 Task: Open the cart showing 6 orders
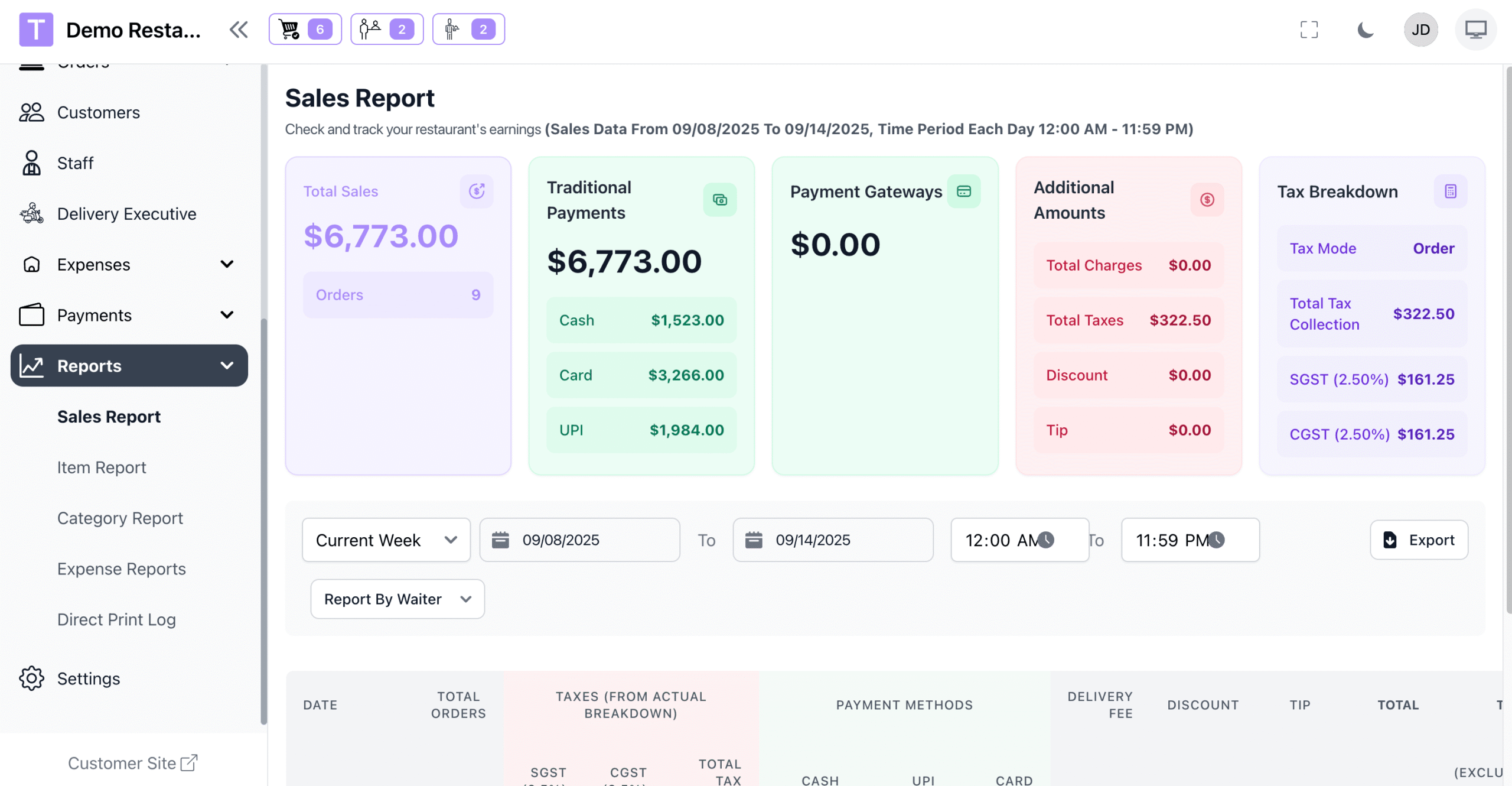pyautogui.click(x=305, y=28)
